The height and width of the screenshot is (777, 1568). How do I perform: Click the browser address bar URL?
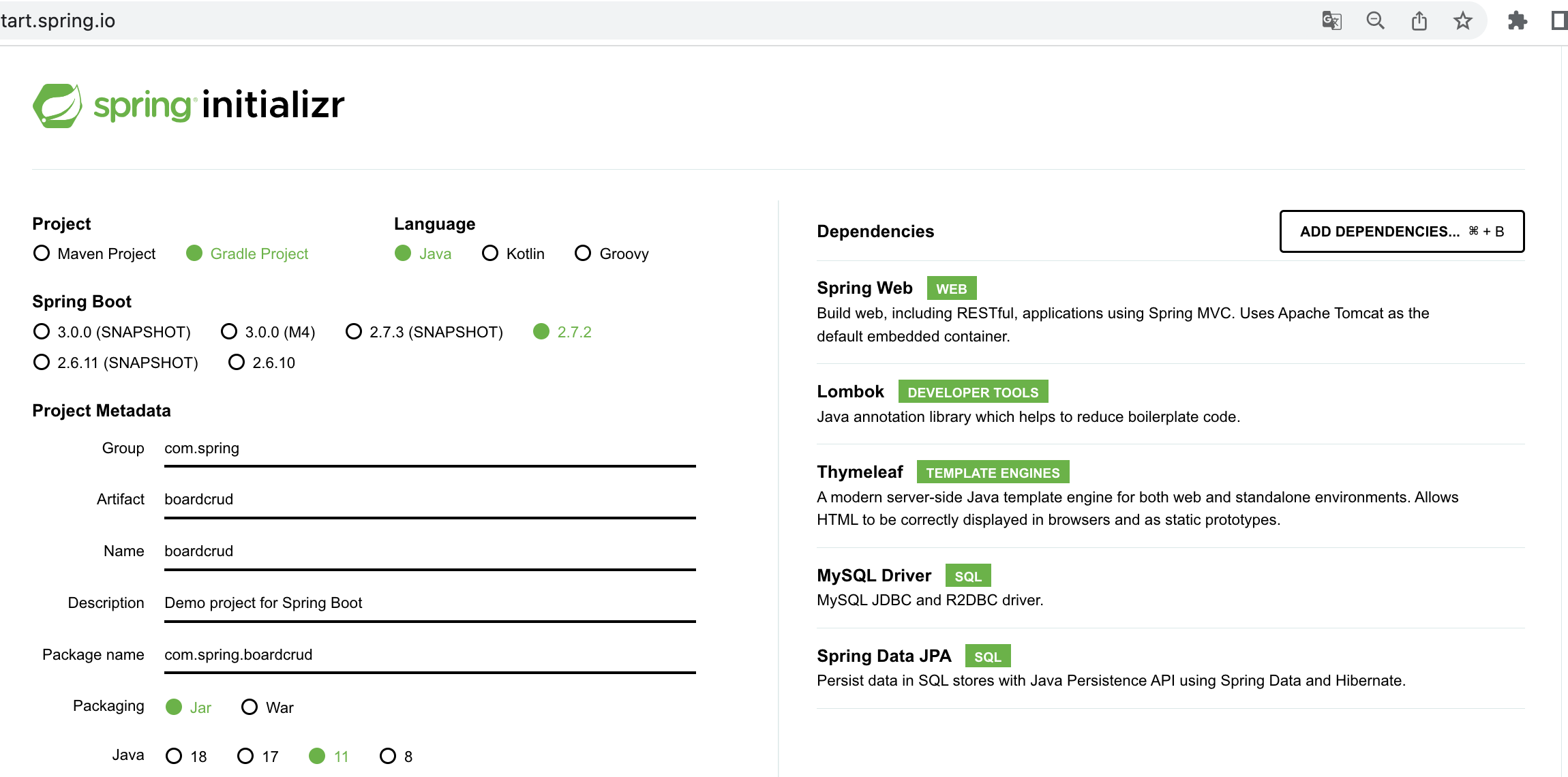(58, 20)
